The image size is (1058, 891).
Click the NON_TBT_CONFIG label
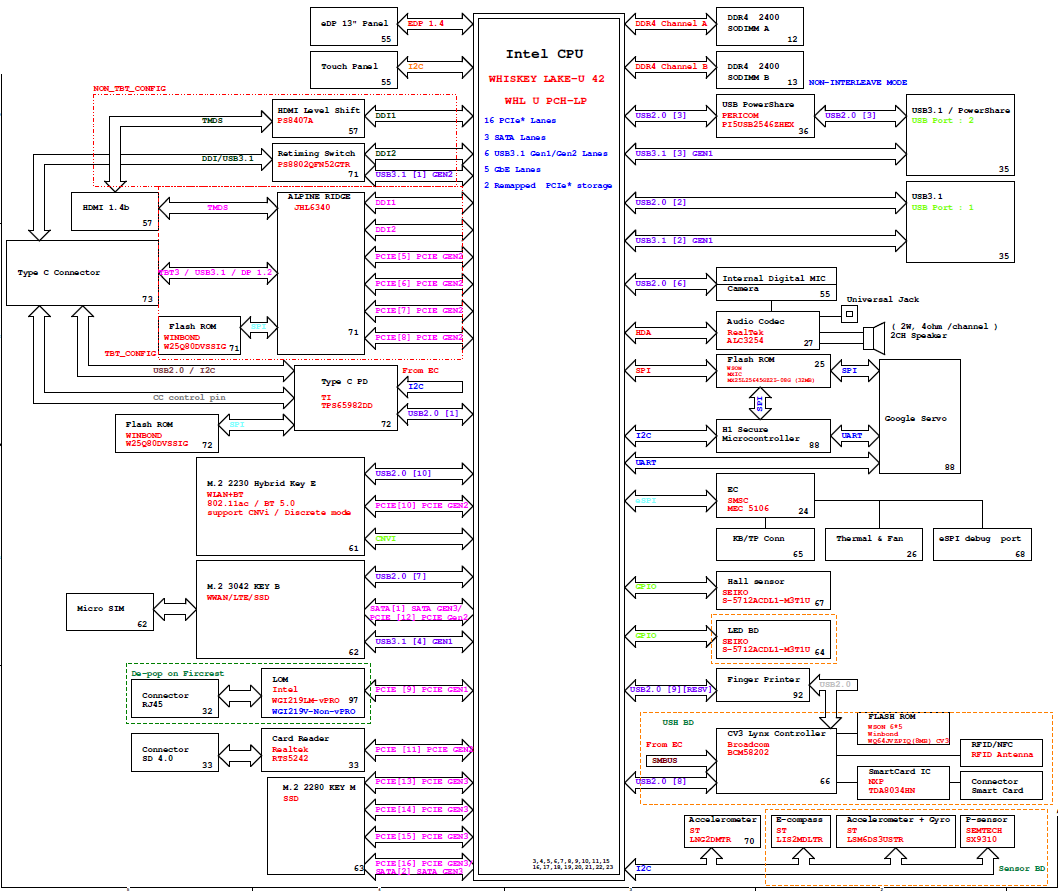[x=130, y=88]
